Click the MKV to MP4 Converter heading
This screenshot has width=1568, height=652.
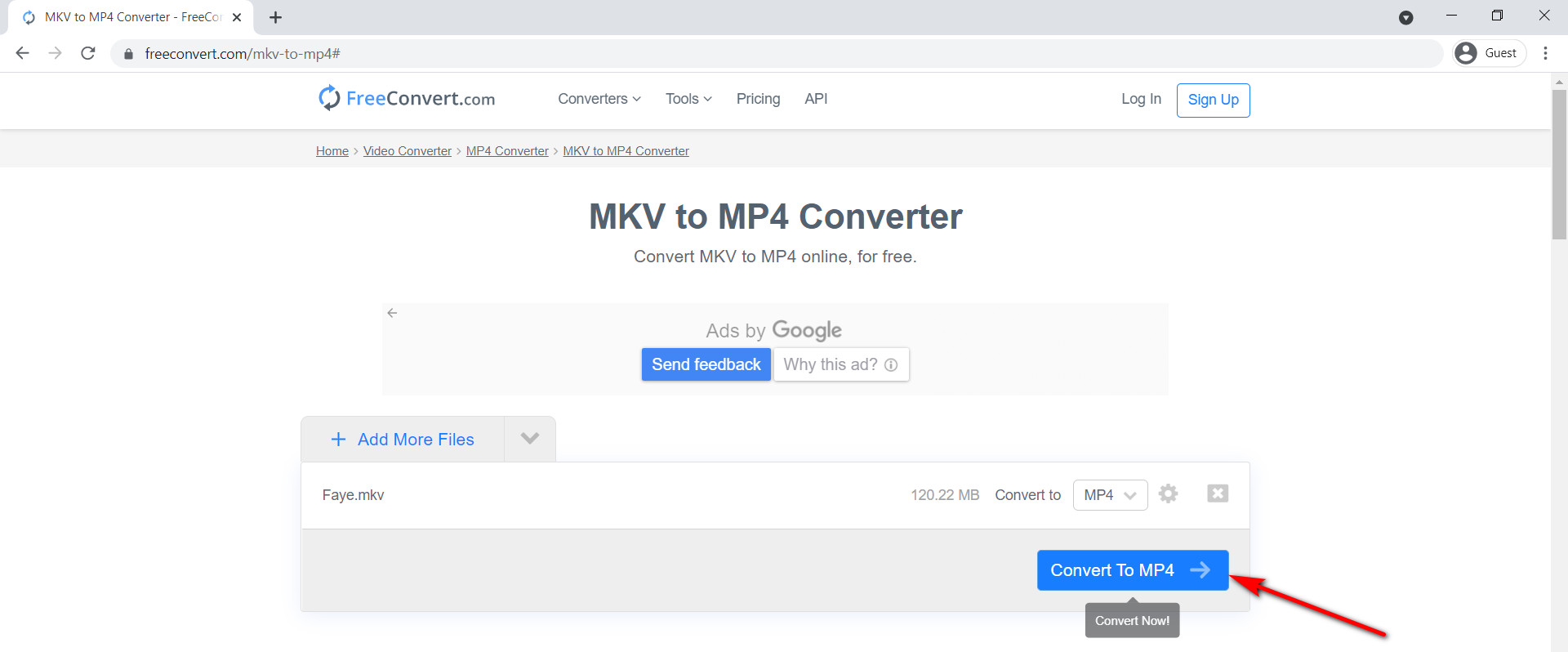[x=776, y=217]
